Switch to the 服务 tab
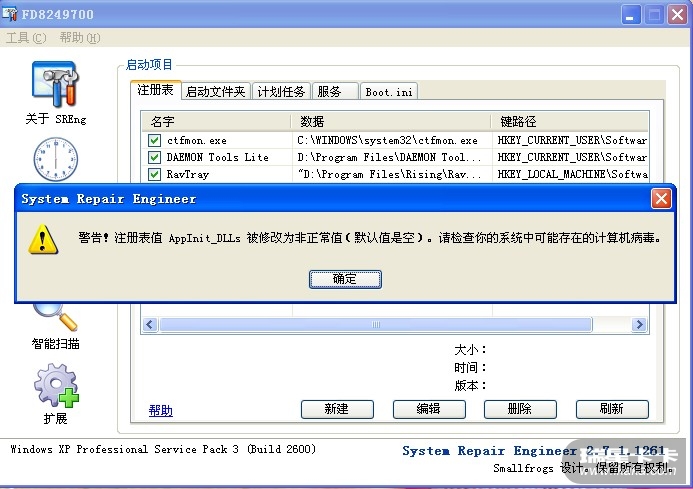The image size is (693, 489). coord(335,92)
